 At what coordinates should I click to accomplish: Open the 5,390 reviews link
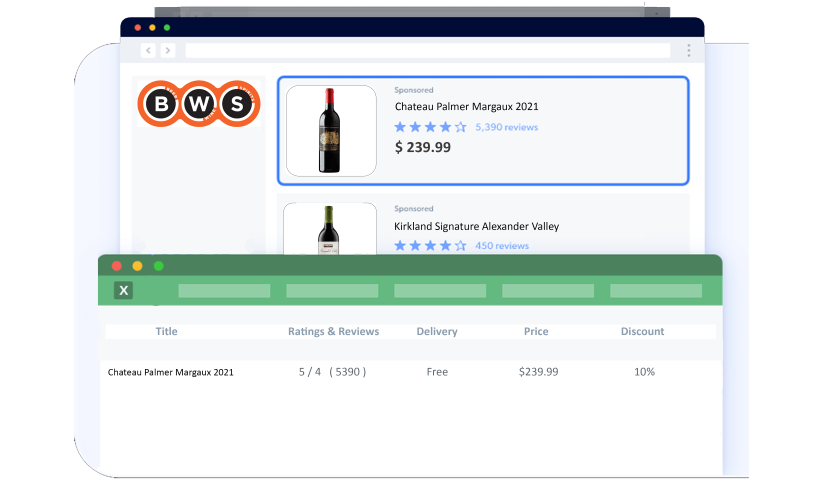pyautogui.click(x=507, y=127)
